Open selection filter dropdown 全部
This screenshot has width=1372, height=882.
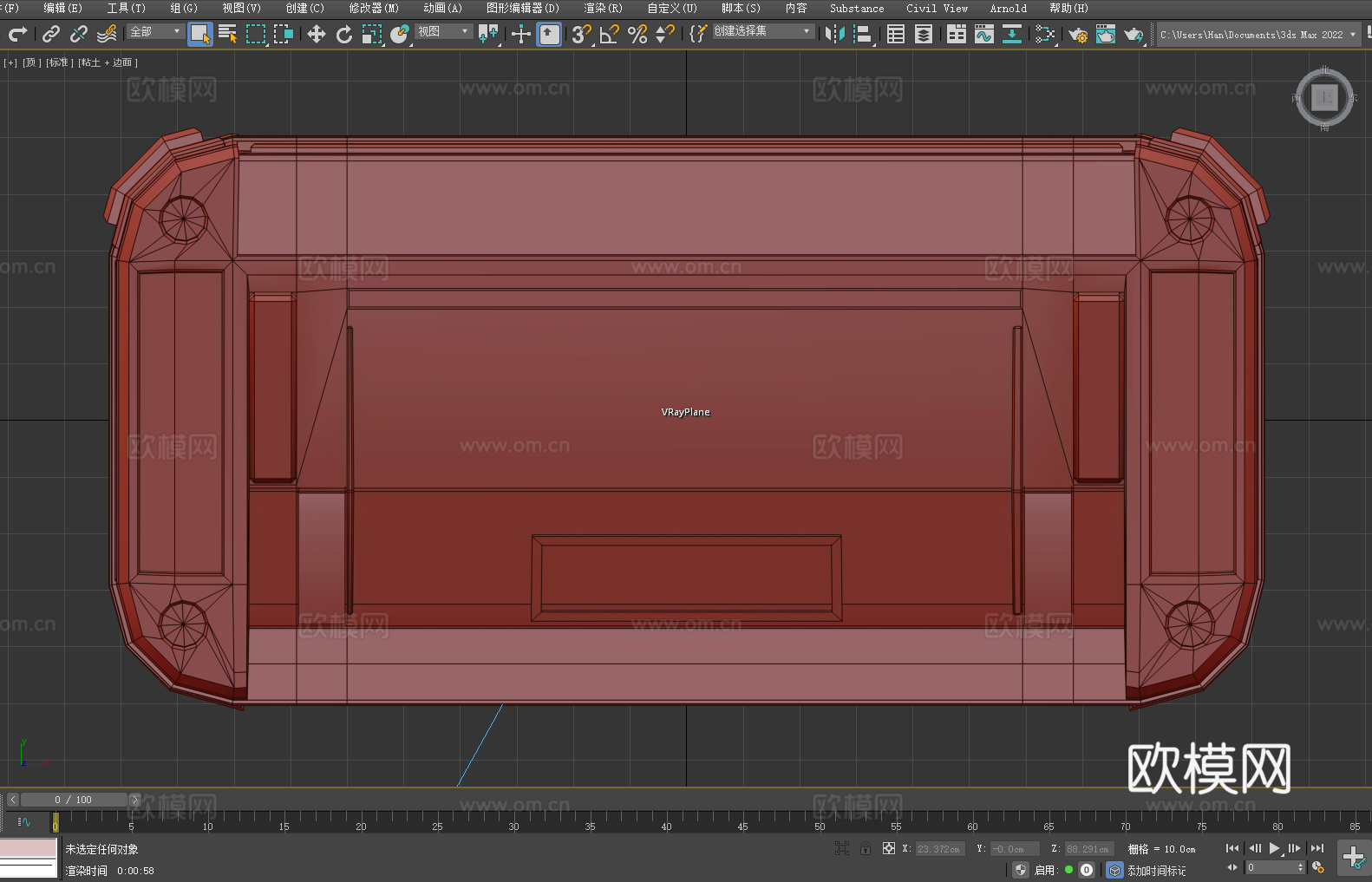[155, 31]
